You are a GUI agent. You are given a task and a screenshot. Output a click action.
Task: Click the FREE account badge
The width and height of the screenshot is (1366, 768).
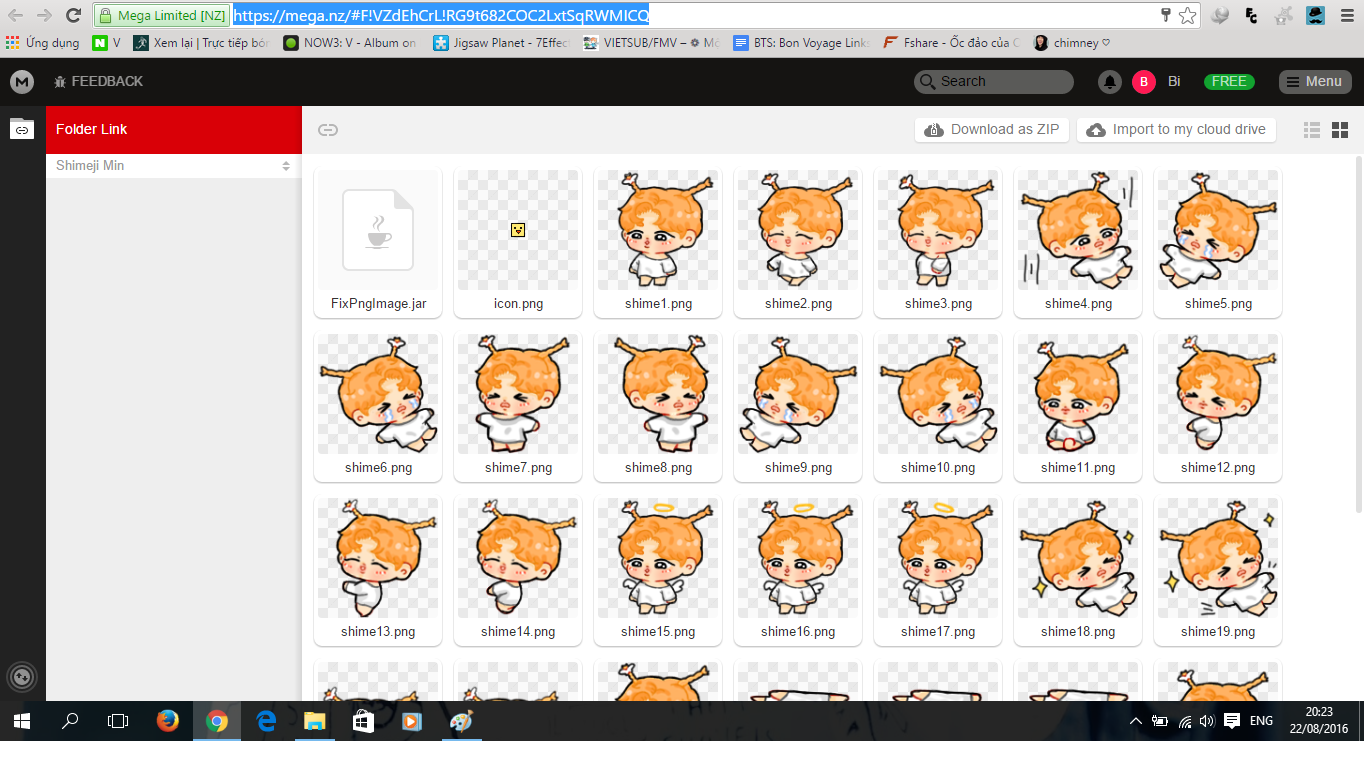pyautogui.click(x=1229, y=82)
